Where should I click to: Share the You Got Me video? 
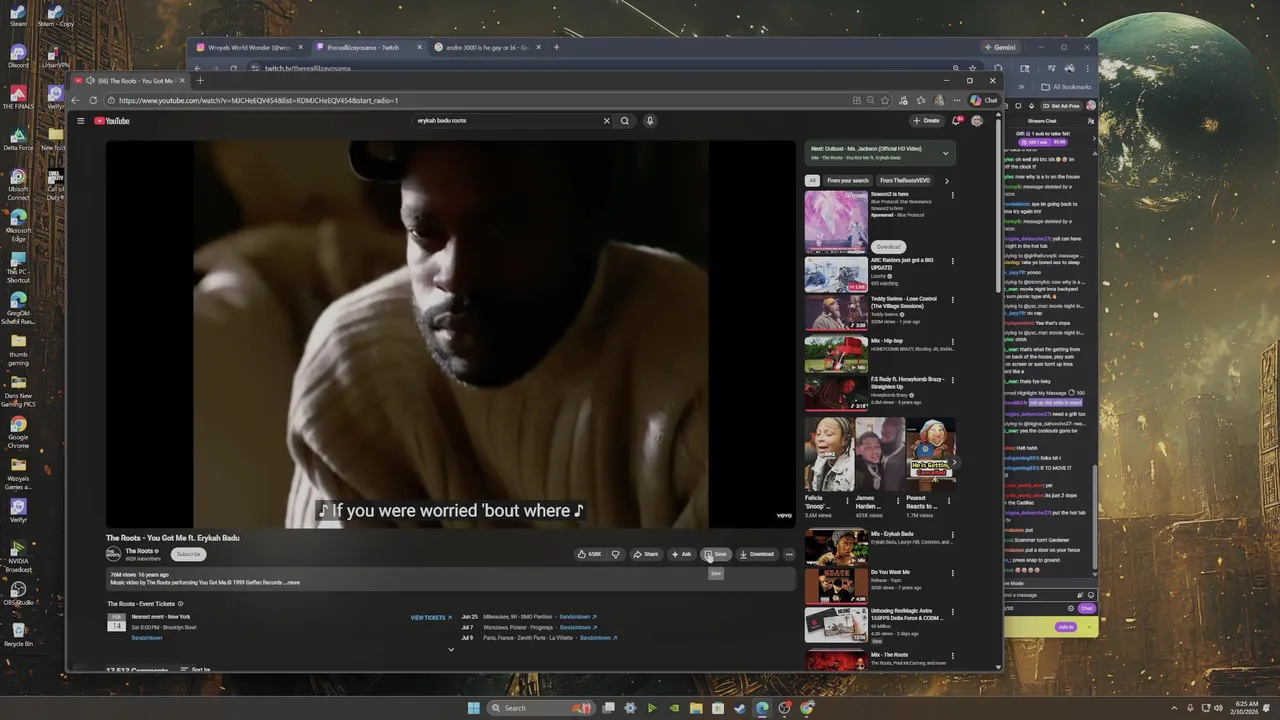tap(646, 554)
